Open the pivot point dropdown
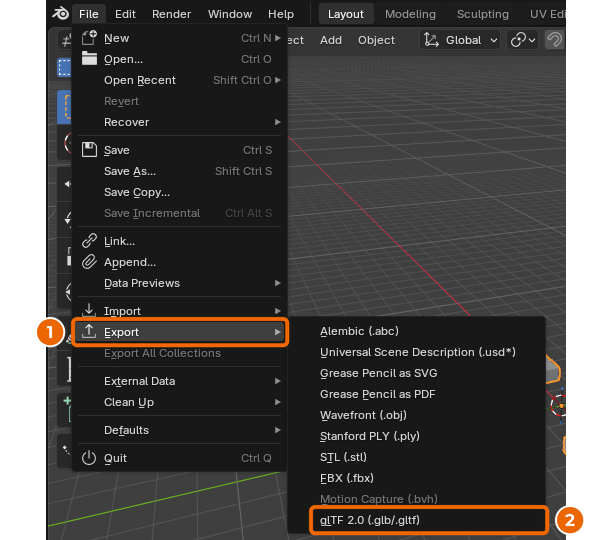 pyautogui.click(x=522, y=40)
